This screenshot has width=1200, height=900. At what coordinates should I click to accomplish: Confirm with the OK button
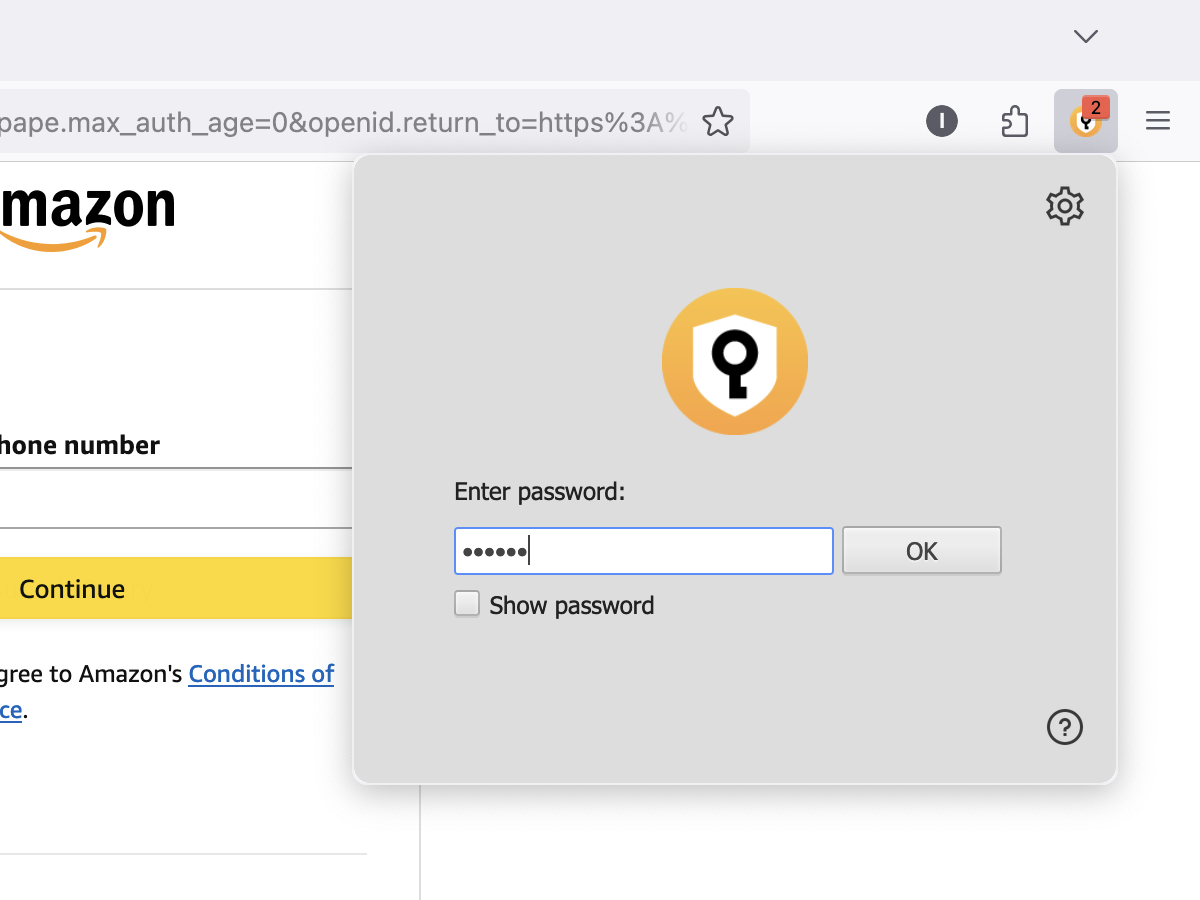(x=922, y=551)
